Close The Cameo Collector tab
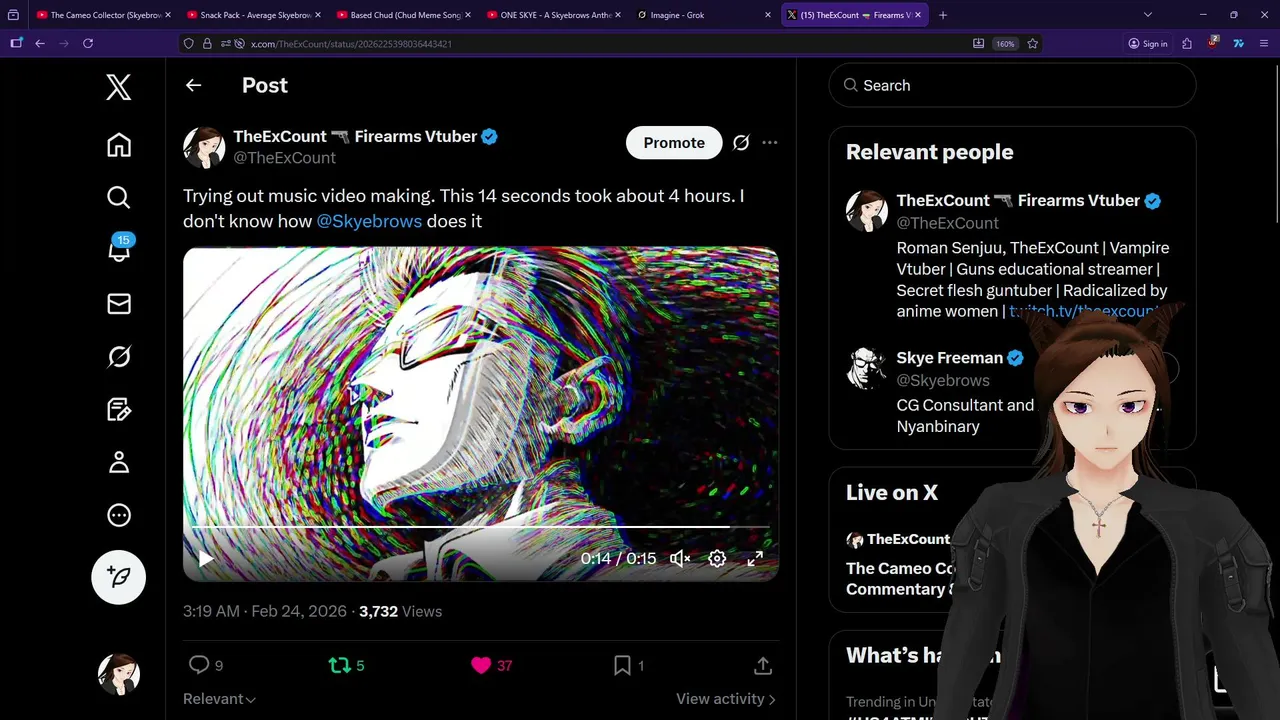1280x720 pixels. (167, 15)
